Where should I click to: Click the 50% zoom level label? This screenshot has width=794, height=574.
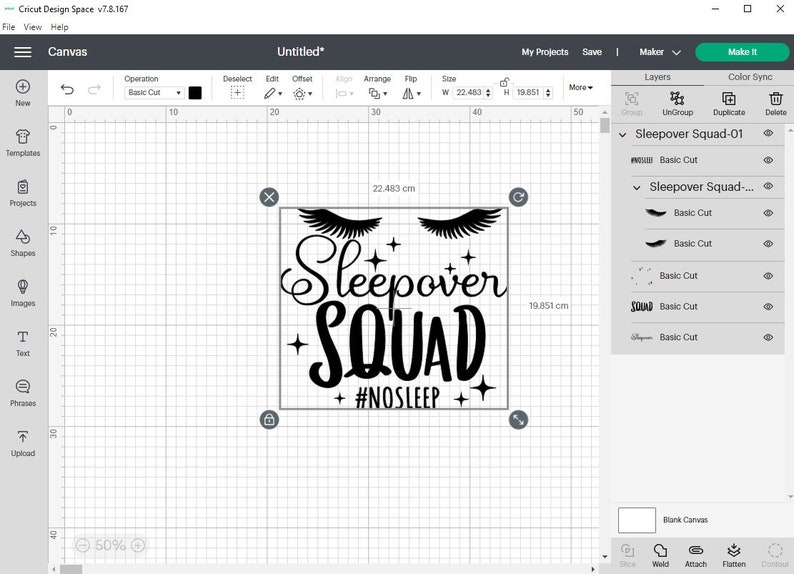point(110,545)
